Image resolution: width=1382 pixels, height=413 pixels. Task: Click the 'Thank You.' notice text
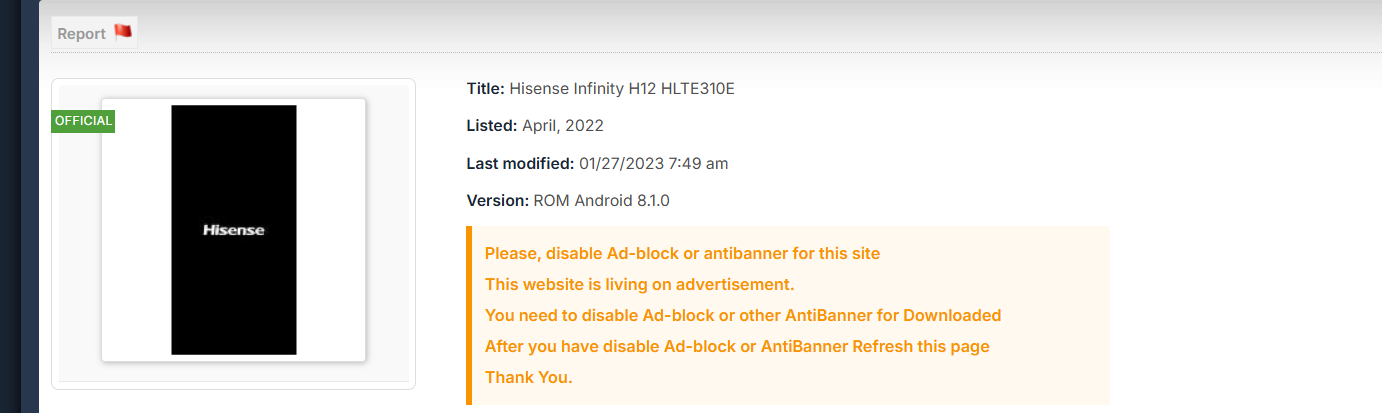tap(528, 377)
